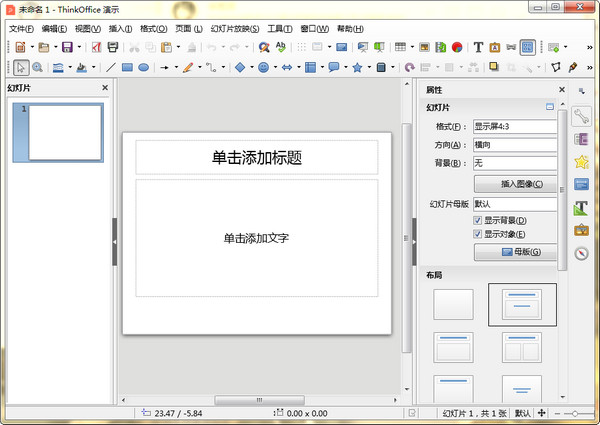Screen dimensions: 600x425
Task: Click the 插入图像 button
Action: coord(514,184)
